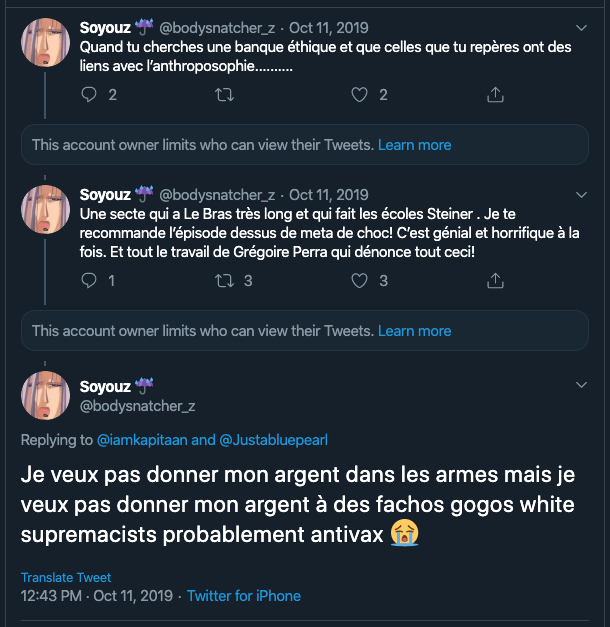Click the first "Learn more" link

click(x=414, y=145)
